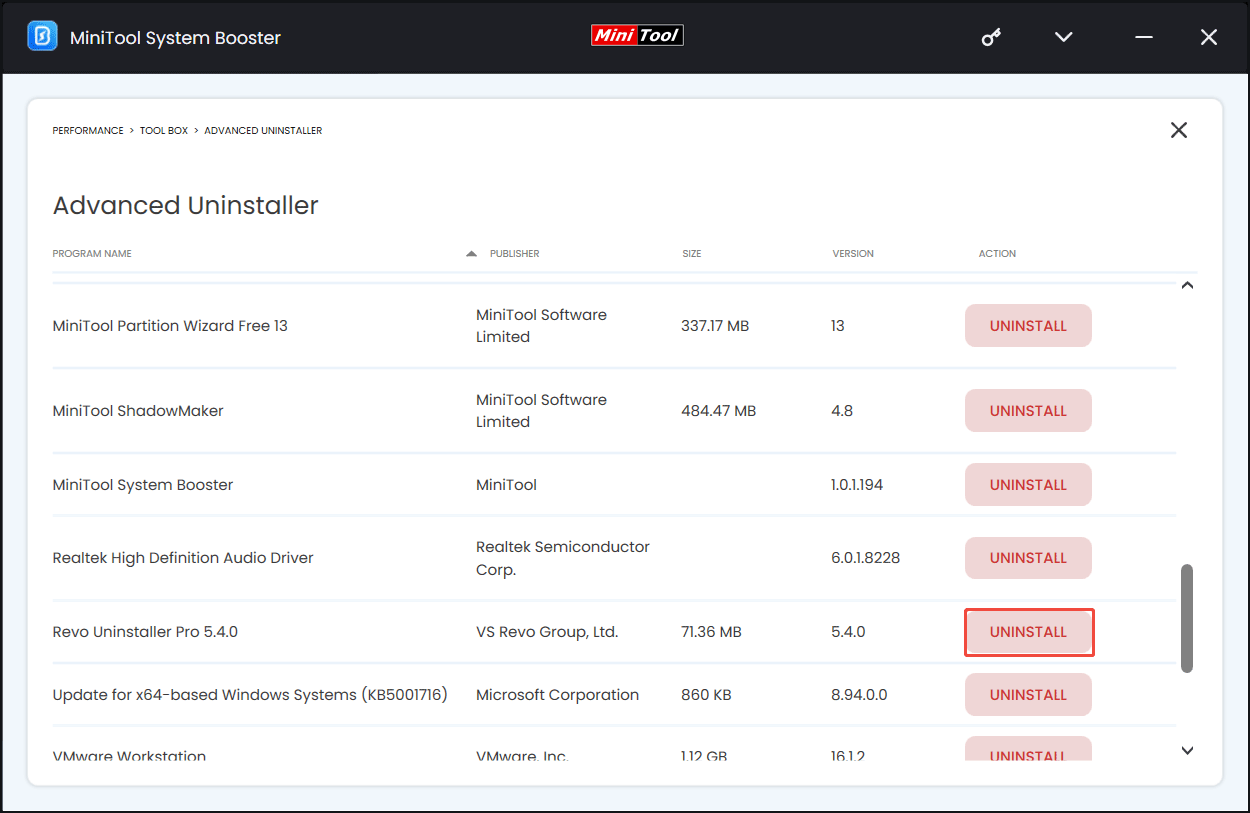Click the vertical scrollbar thumb
Viewport: 1250px width, 813px height.
point(1187,617)
